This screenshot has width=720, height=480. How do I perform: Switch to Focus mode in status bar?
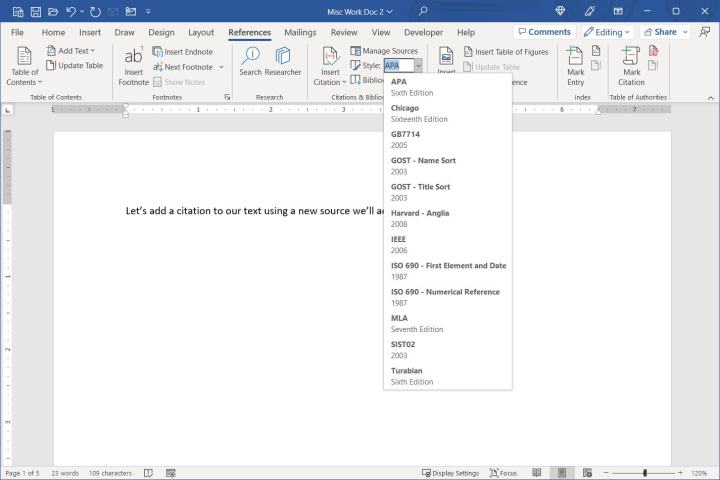(502, 473)
